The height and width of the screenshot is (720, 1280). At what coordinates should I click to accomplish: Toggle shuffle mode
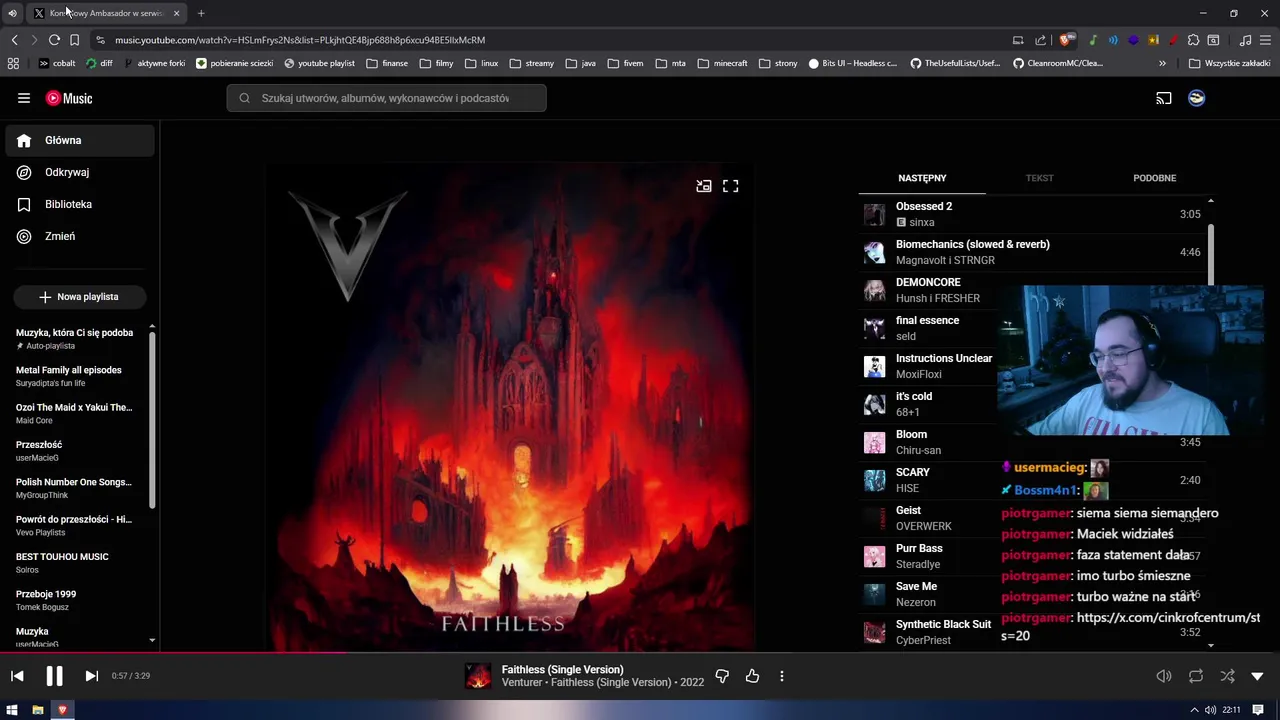pos(1227,676)
